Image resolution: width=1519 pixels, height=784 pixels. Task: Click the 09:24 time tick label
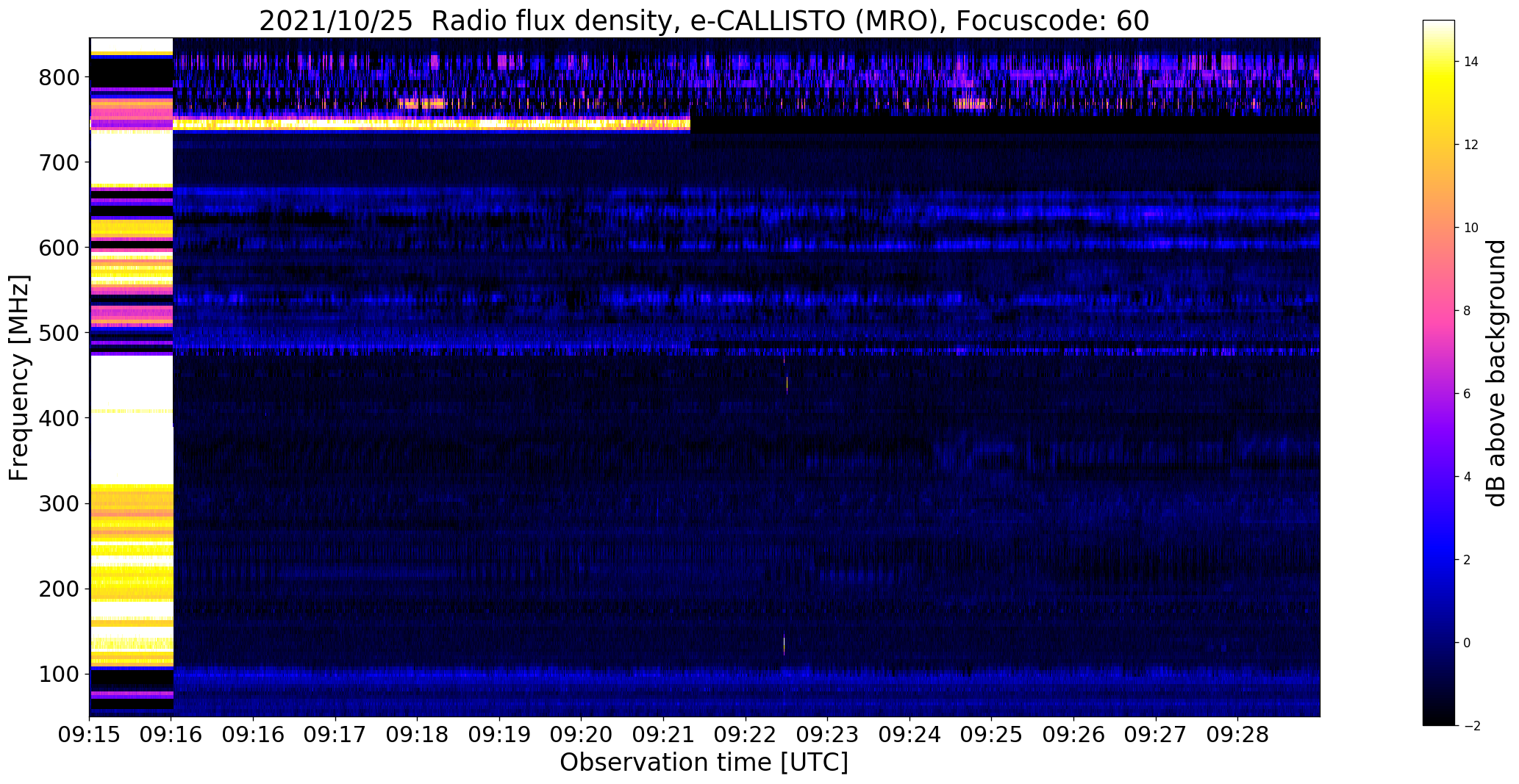tap(910, 735)
